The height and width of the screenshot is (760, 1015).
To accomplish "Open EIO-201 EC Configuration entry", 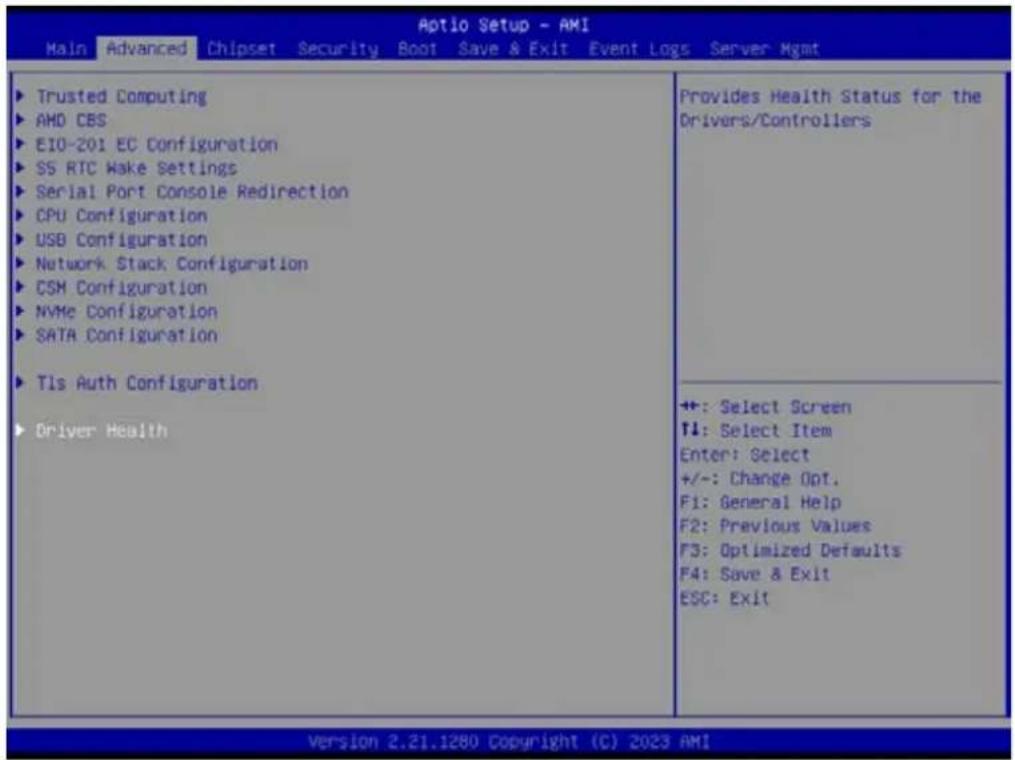I will [157, 144].
